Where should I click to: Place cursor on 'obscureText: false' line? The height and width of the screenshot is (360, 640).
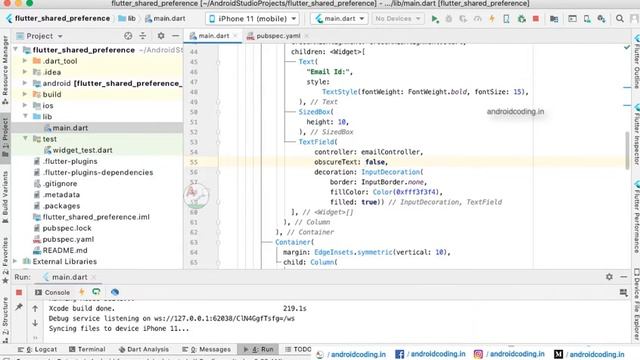[351, 162]
